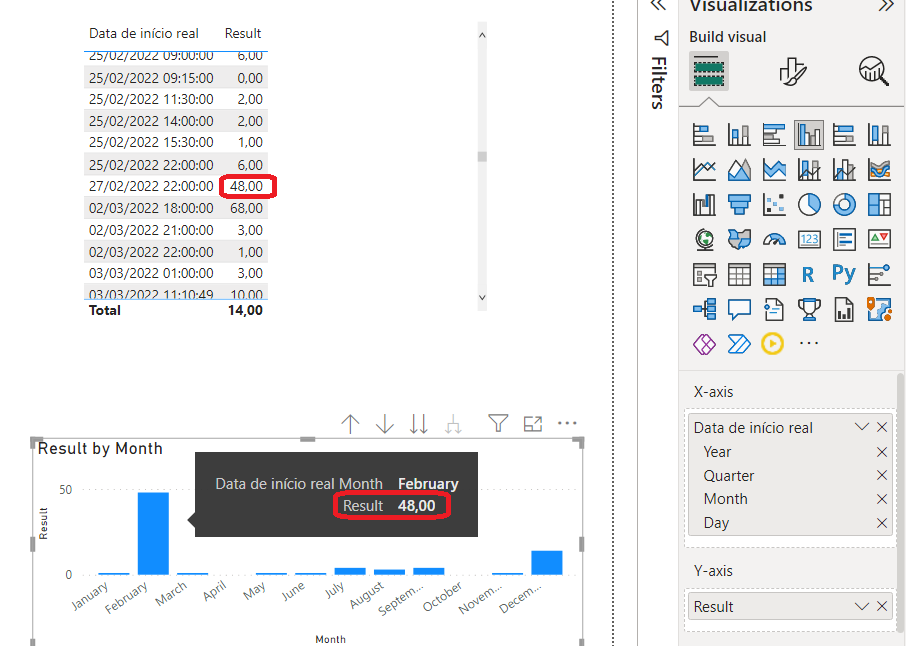Insert a Waterfall chart visual
The height and width of the screenshot is (646, 906).
tap(704, 204)
